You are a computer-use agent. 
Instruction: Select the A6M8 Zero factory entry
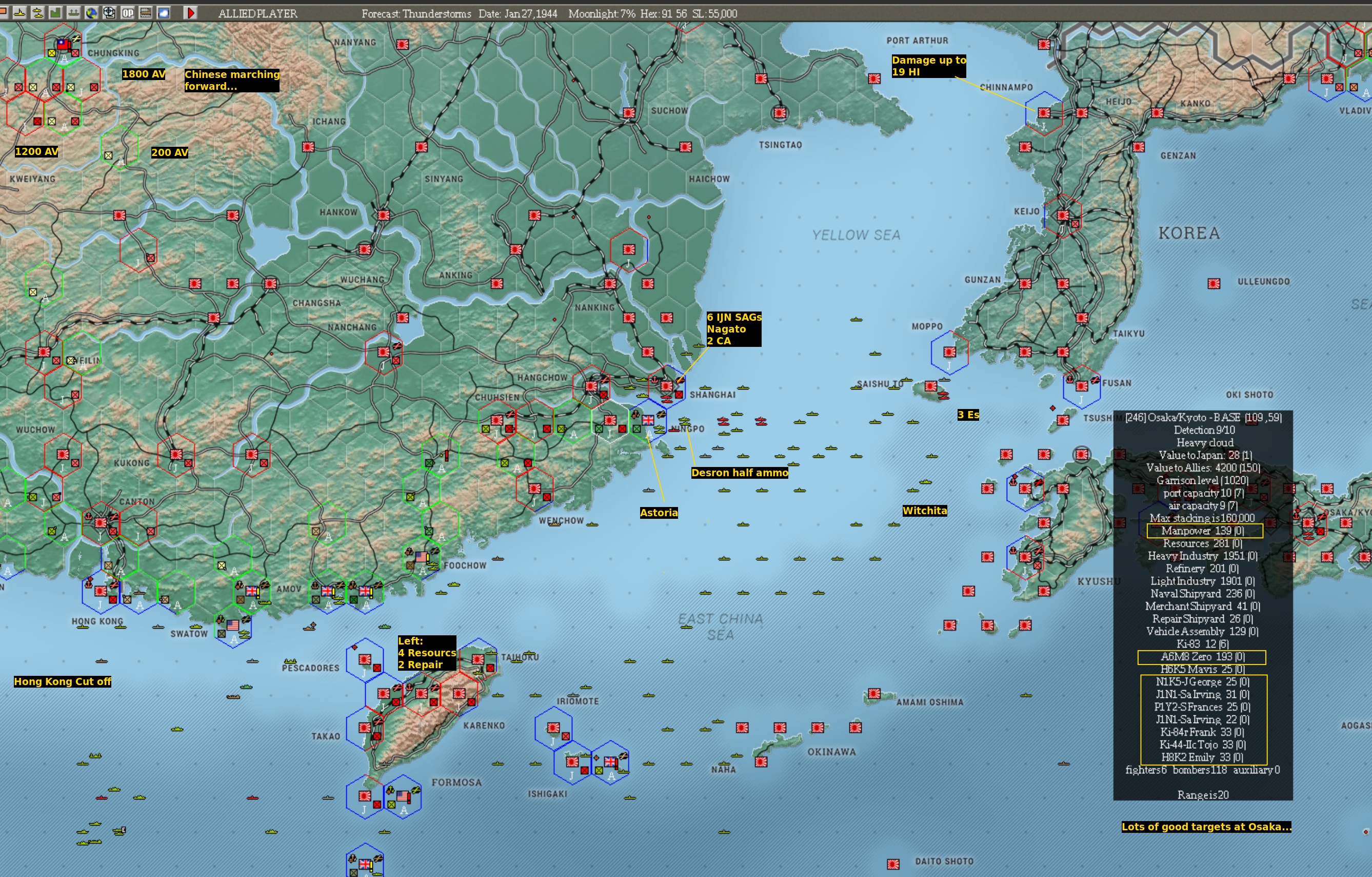pyautogui.click(x=1202, y=657)
